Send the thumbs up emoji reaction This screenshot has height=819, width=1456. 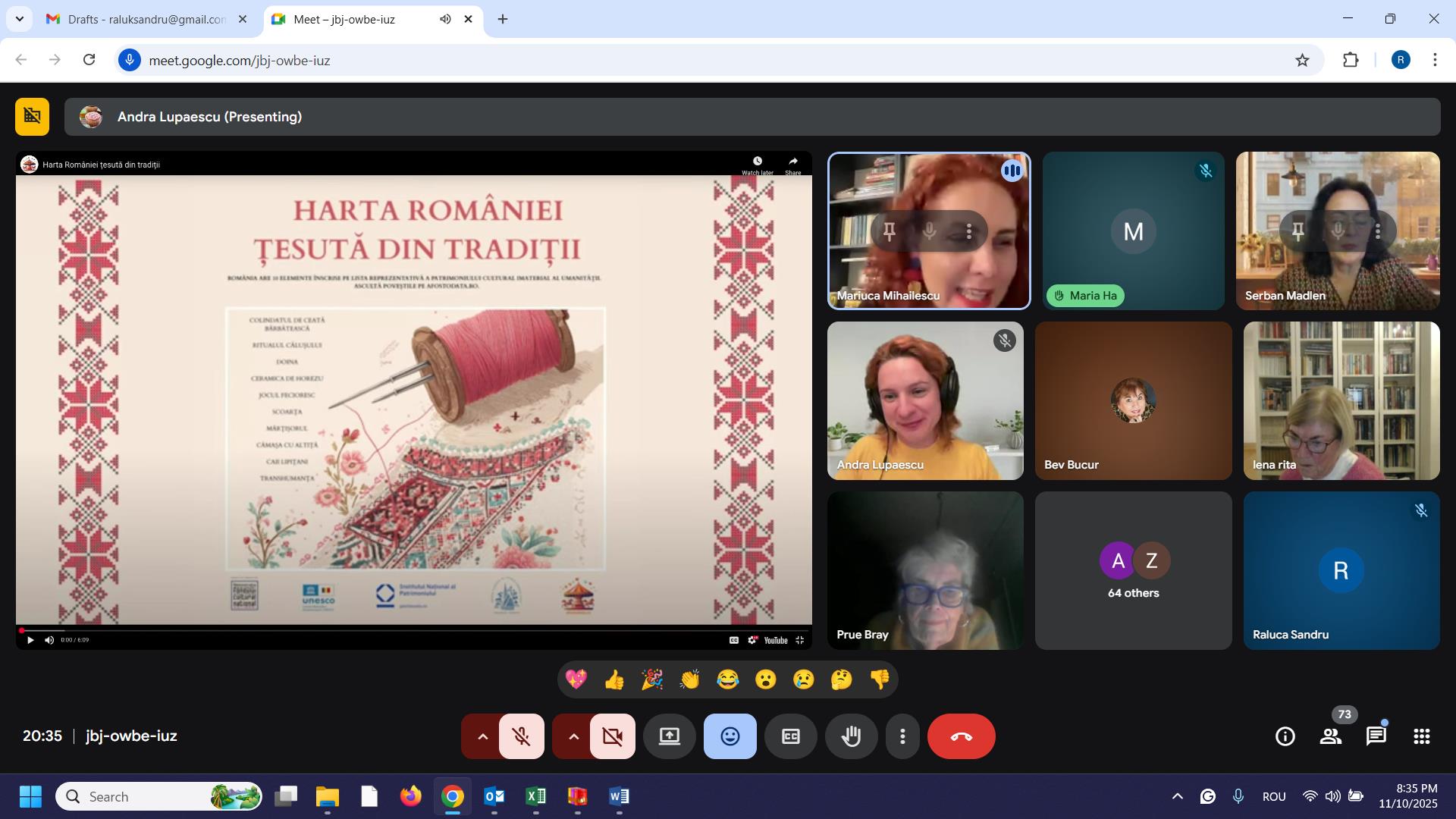(614, 679)
